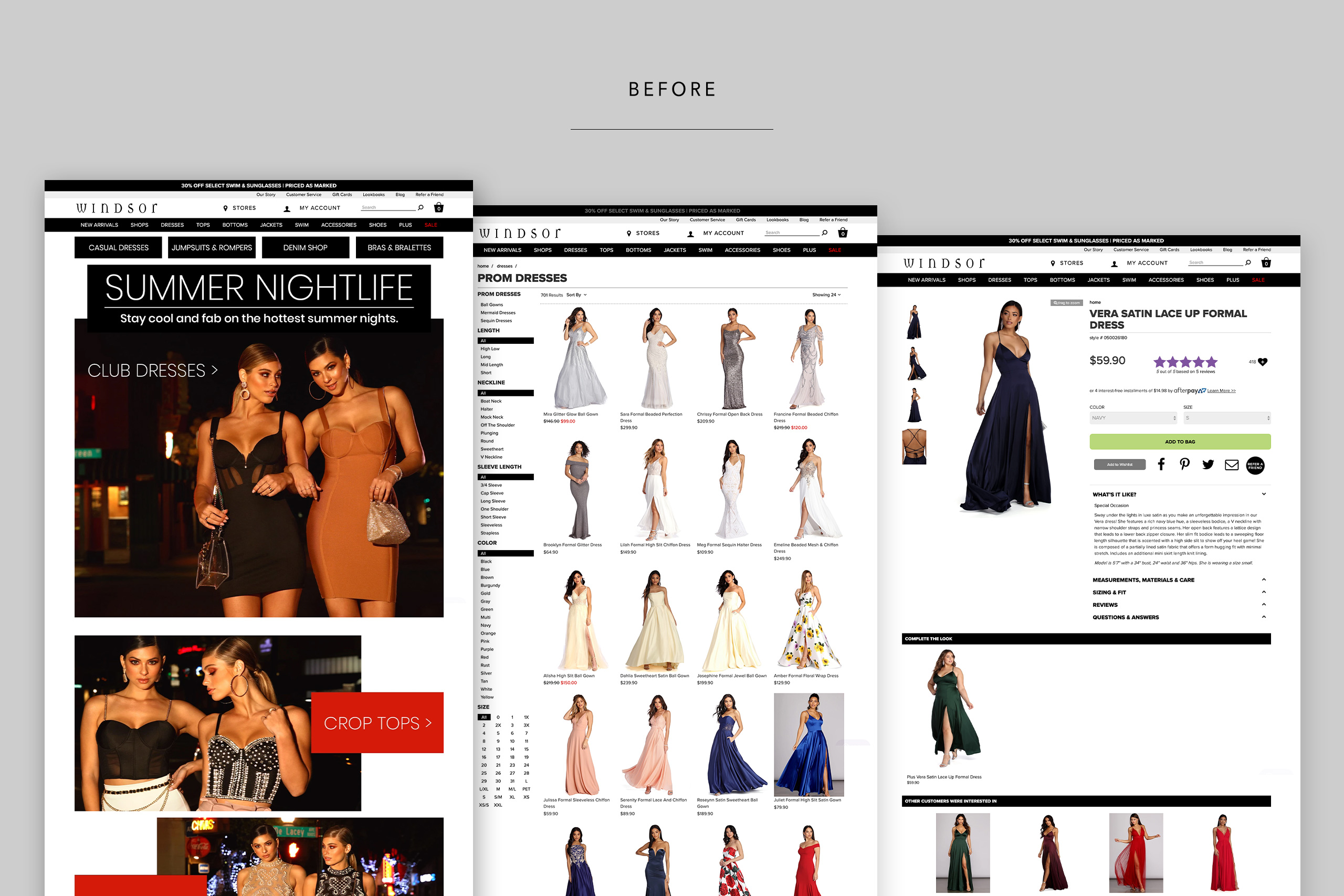Click the search field on the homepage
This screenshot has width=1344, height=896.
388,207
